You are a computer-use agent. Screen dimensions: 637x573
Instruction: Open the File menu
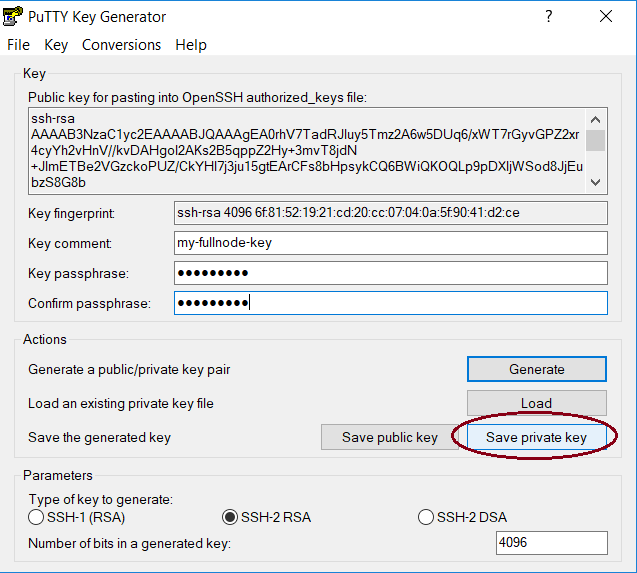(x=18, y=45)
